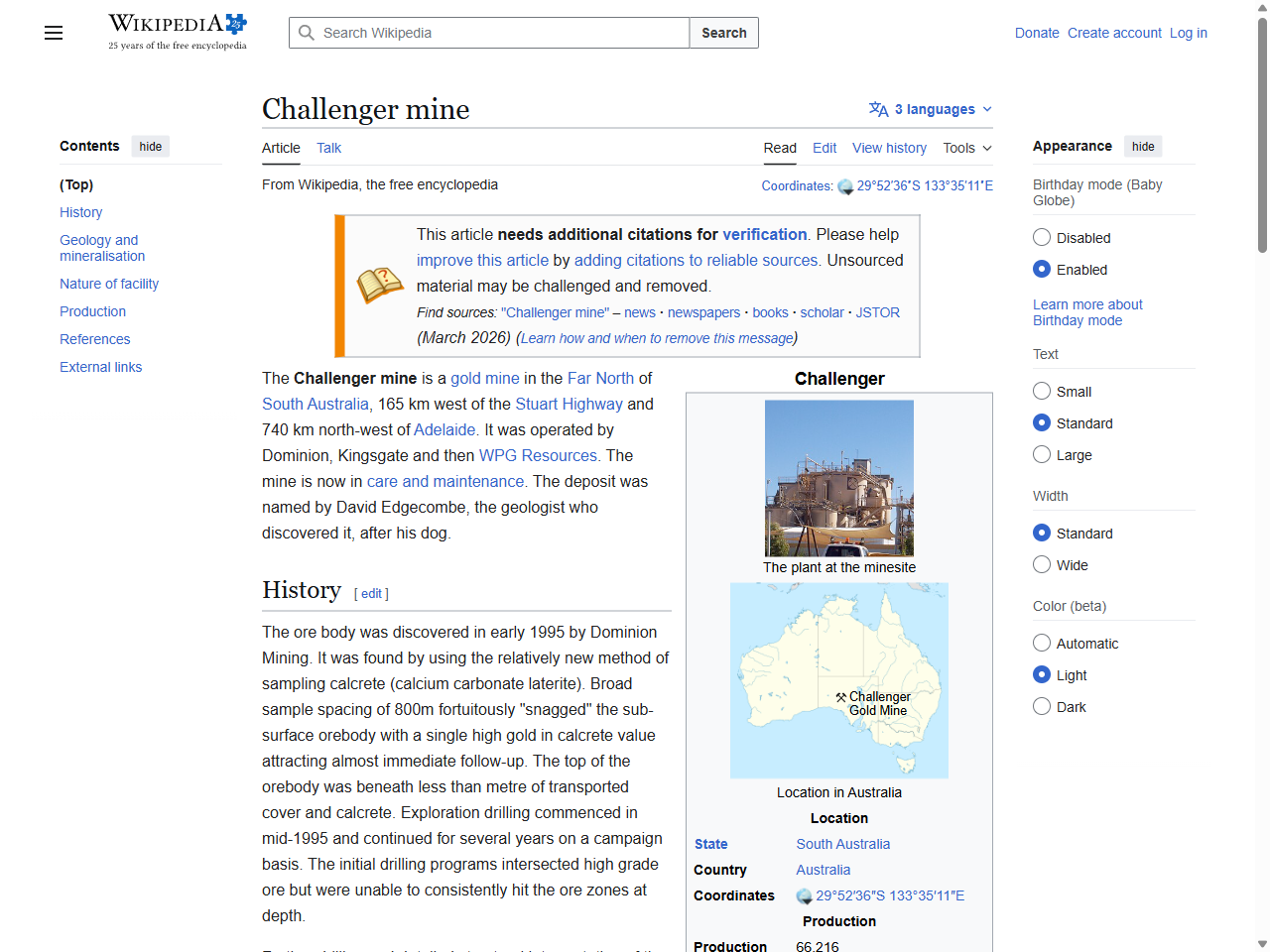Click the languages translate icon
Viewport: 1270px width, 952px height.
(878, 109)
